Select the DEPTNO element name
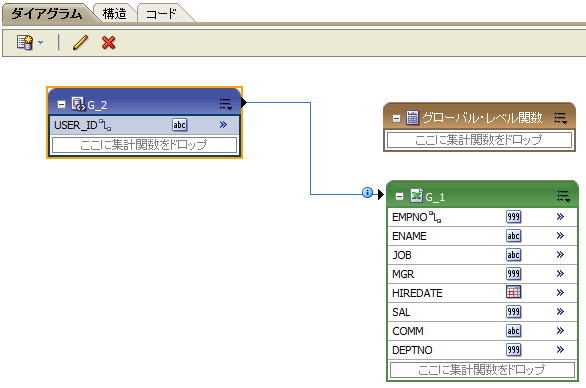Image resolution: width=586 pixels, height=388 pixels. (412, 350)
